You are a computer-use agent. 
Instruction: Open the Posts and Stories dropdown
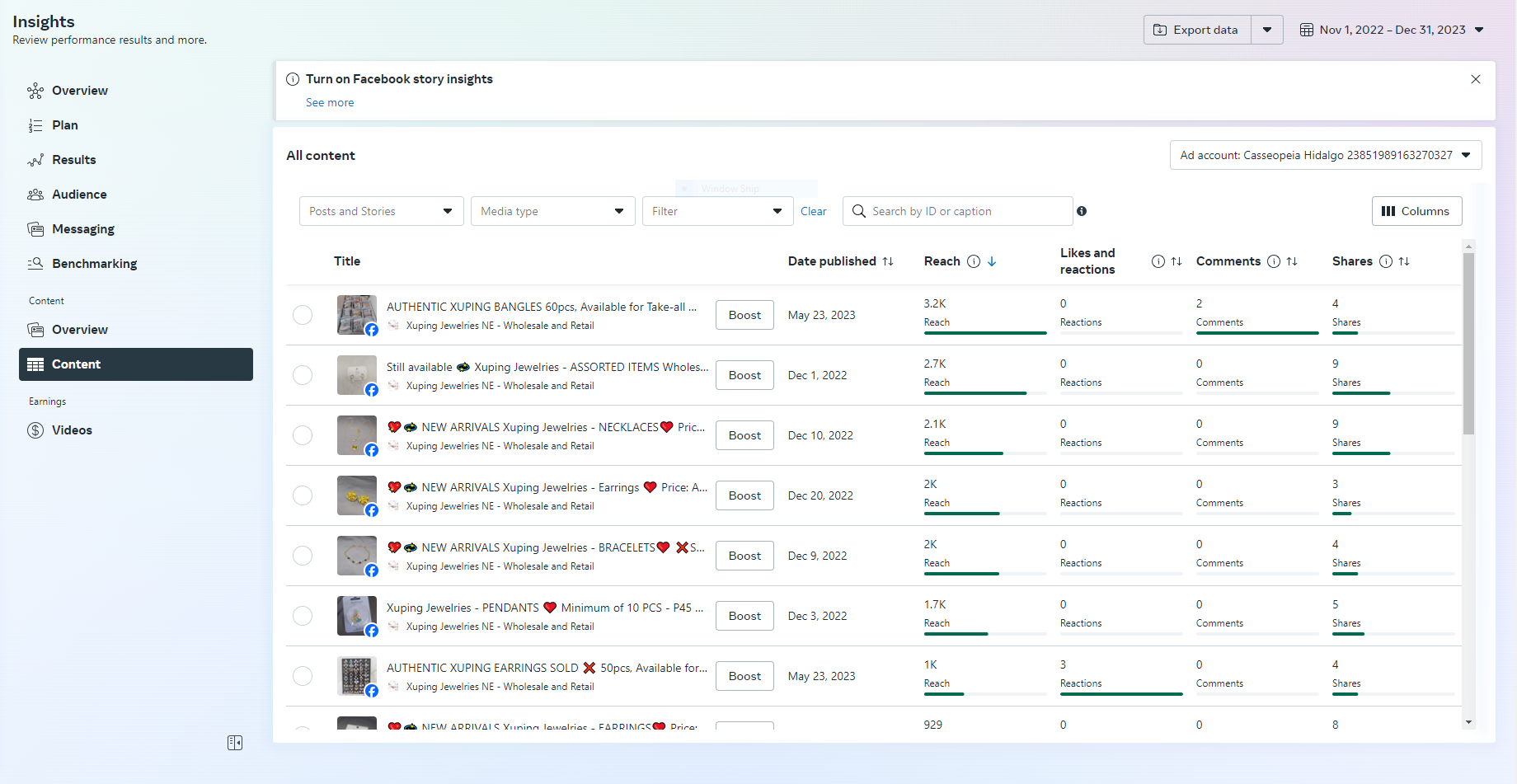[382, 211]
